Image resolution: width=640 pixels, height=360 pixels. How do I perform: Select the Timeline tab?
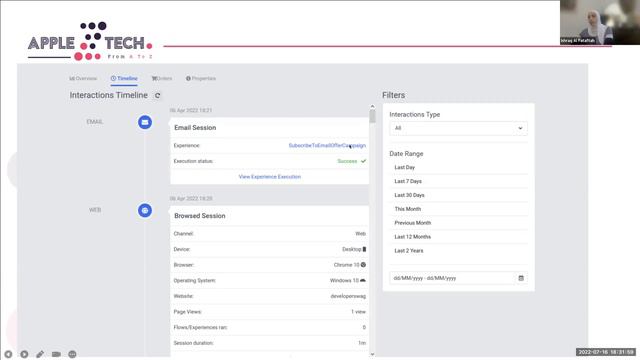(124, 78)
